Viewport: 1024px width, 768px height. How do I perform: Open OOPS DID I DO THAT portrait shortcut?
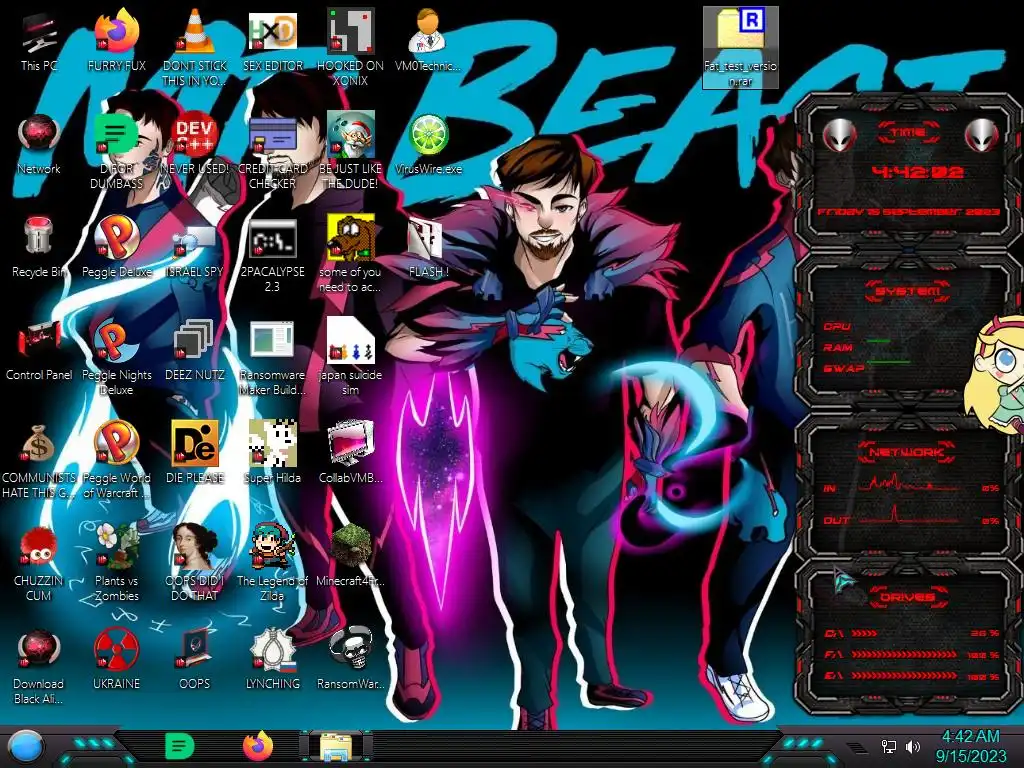coord(195,563)
